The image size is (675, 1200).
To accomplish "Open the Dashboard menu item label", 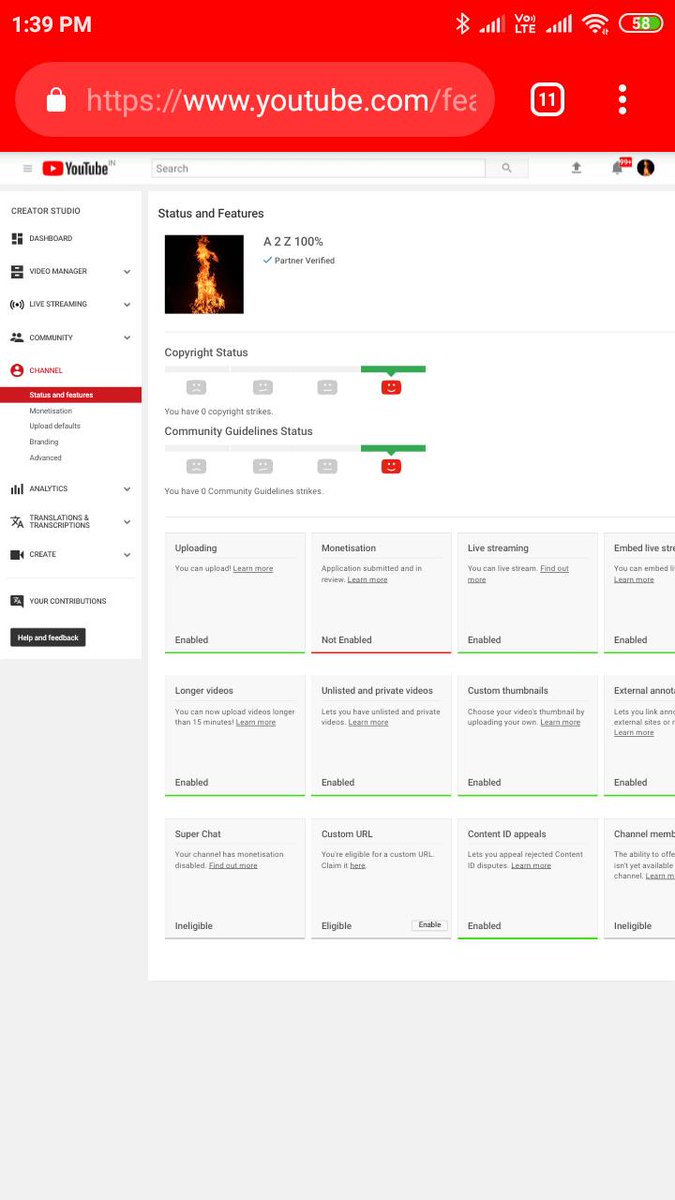I will [51, 239].
